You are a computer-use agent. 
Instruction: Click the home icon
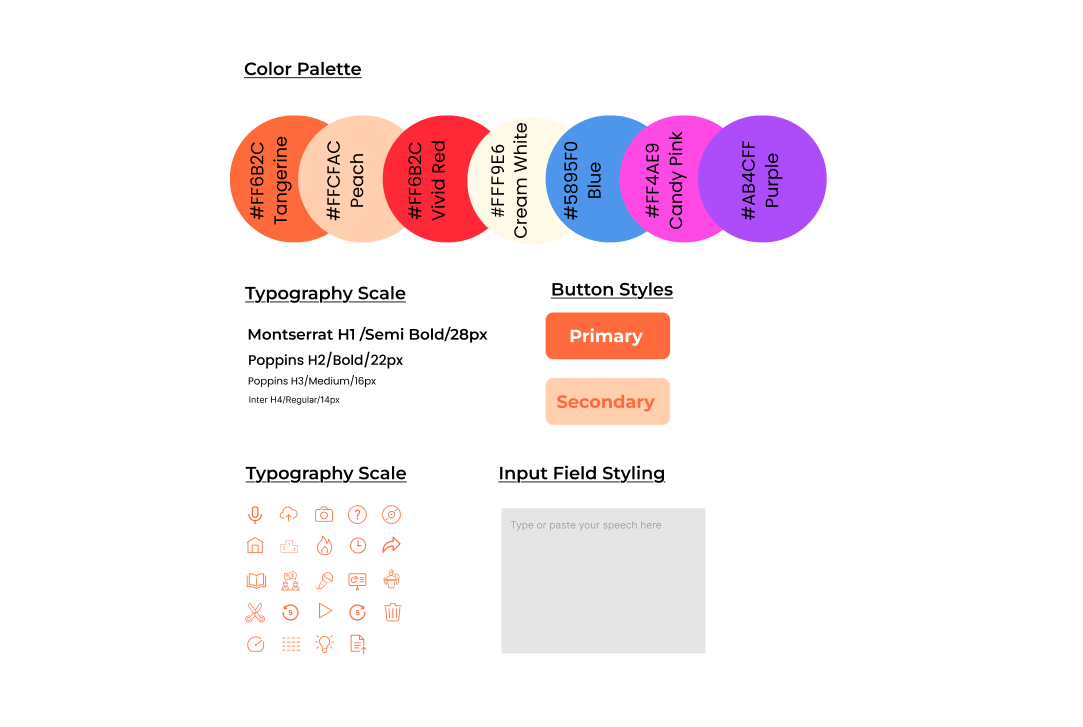[x=255, y=545]
